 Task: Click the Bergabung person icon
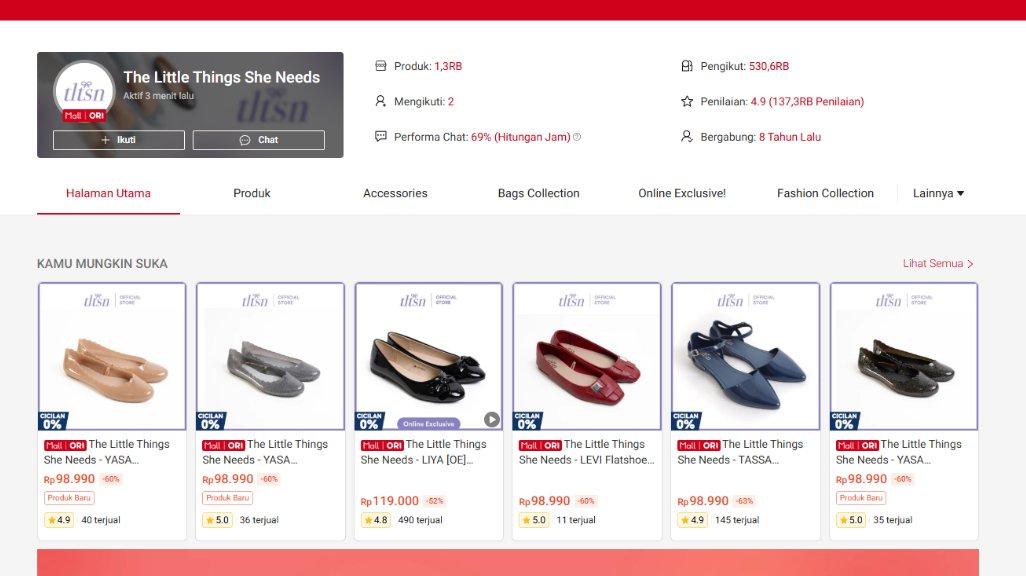click(686, 136)
